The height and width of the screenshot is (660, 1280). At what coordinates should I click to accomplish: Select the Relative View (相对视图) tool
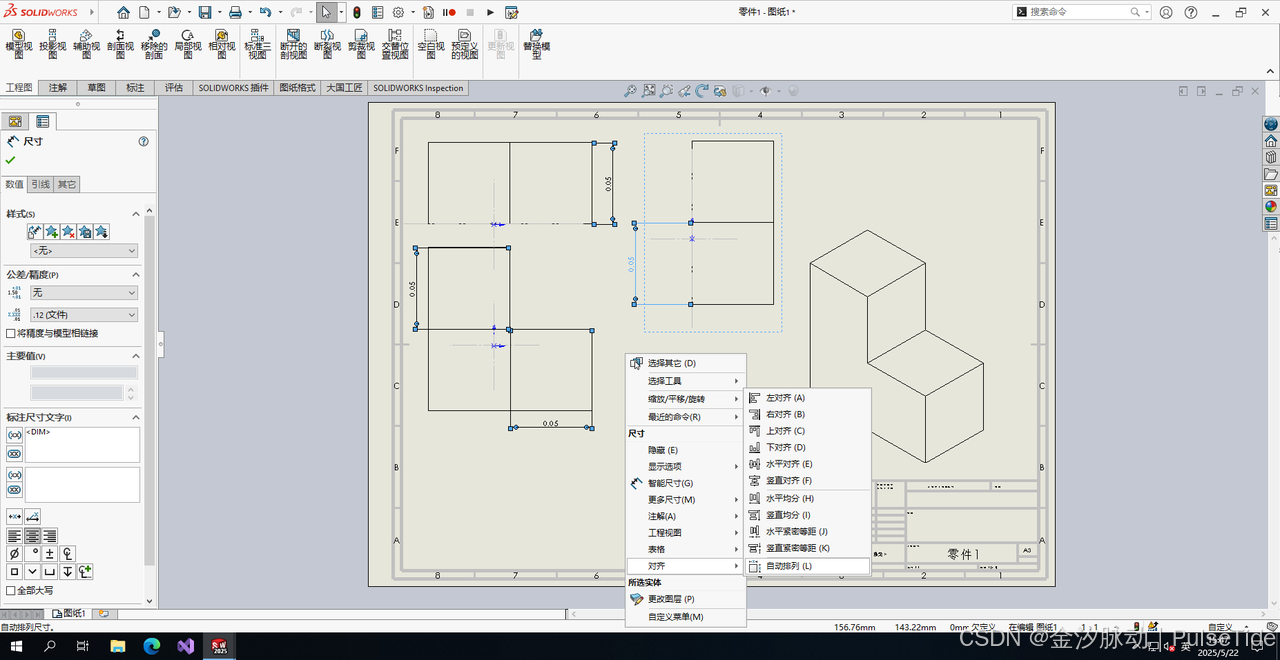pos(220,44)
